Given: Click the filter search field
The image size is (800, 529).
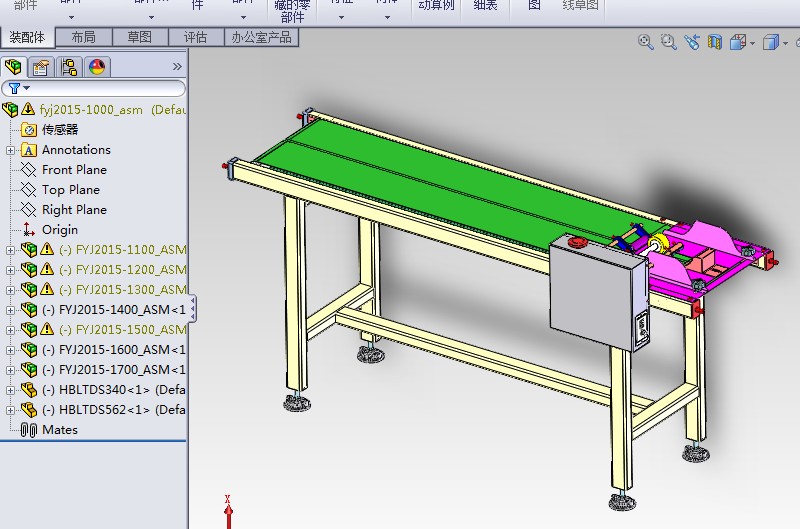Looking at the screenshot, I should click(94, 88).
